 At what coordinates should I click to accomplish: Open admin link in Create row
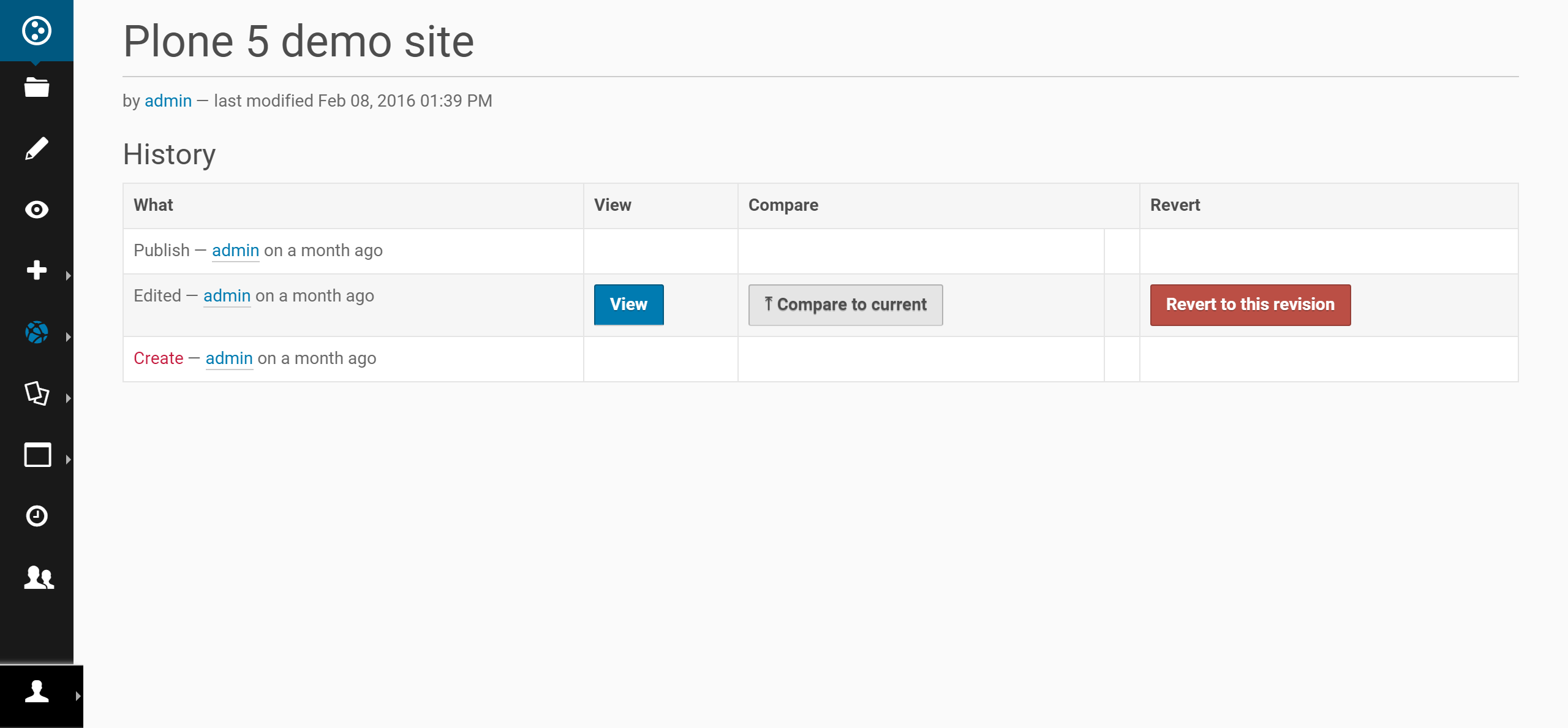229,358
